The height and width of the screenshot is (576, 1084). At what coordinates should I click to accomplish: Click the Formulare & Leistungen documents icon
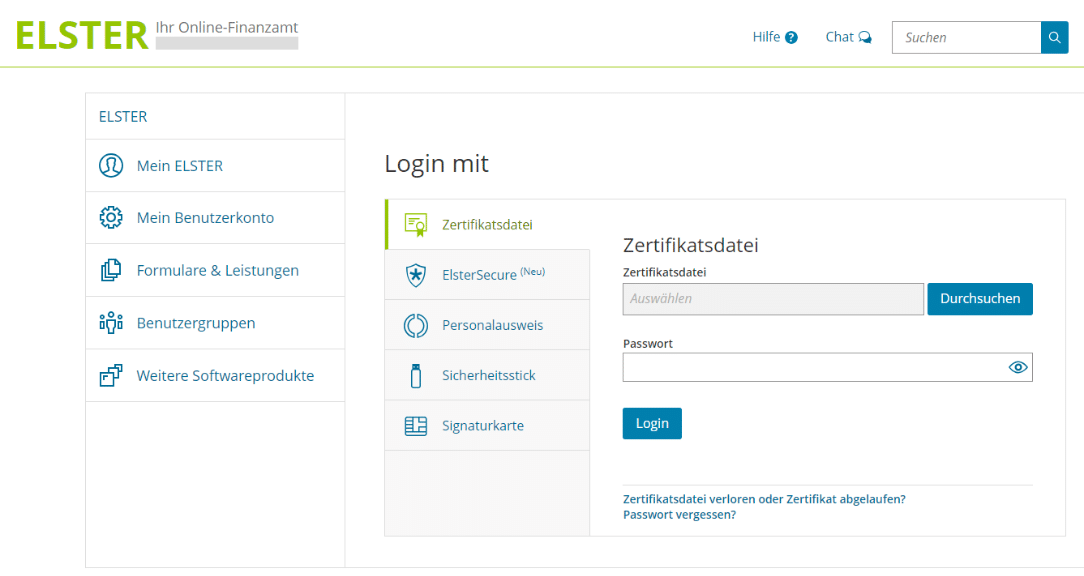(110, 271)
